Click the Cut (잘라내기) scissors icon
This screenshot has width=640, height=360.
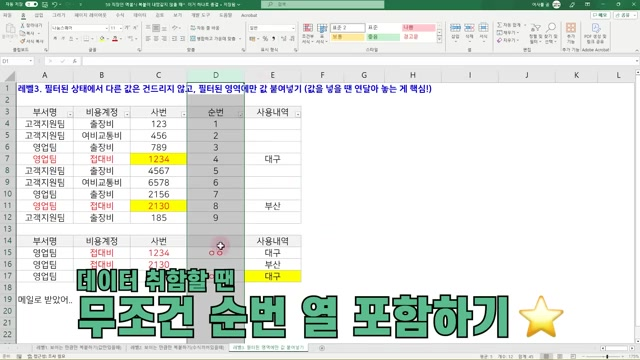[x=22, y=26]
